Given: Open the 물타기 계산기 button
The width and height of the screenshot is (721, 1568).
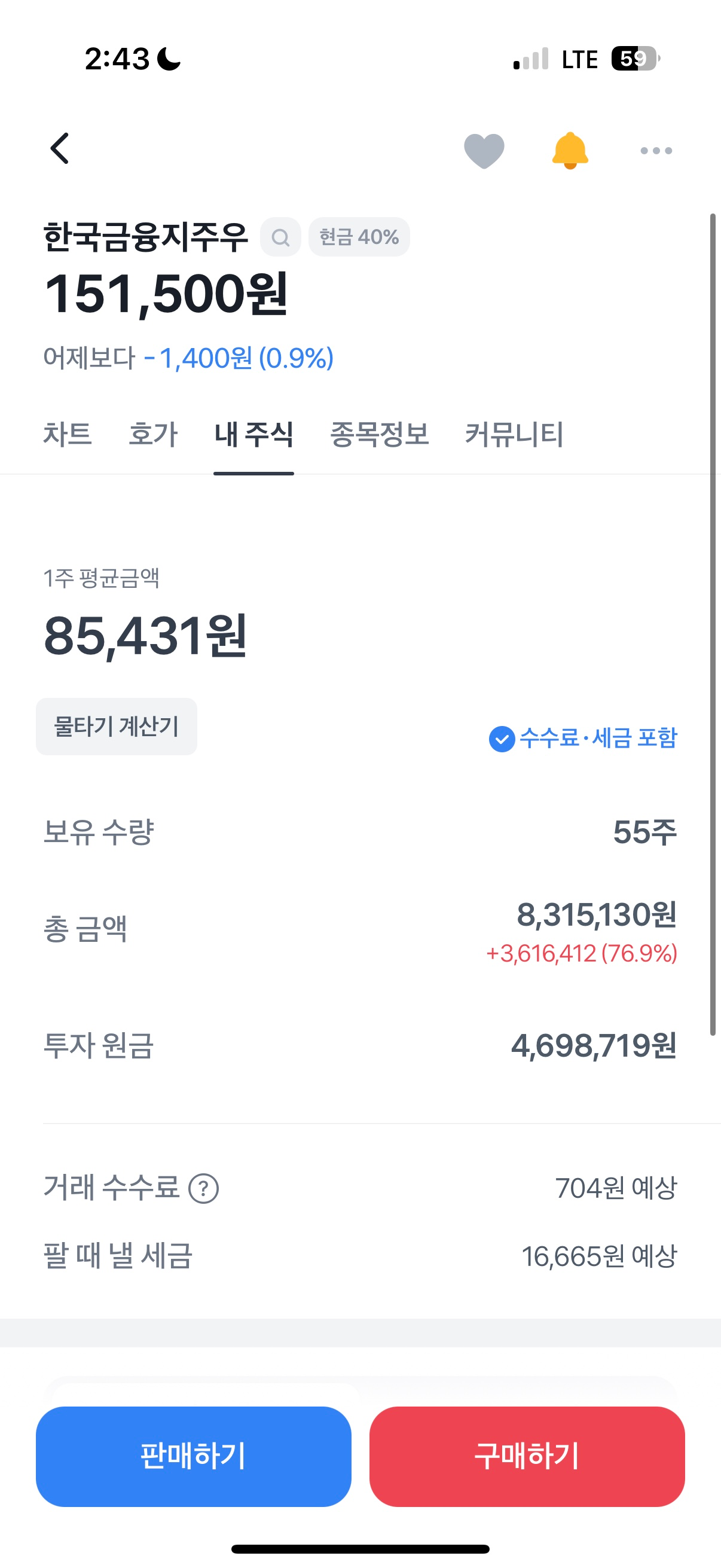Looking at the screenshot, I should [116, 726].
